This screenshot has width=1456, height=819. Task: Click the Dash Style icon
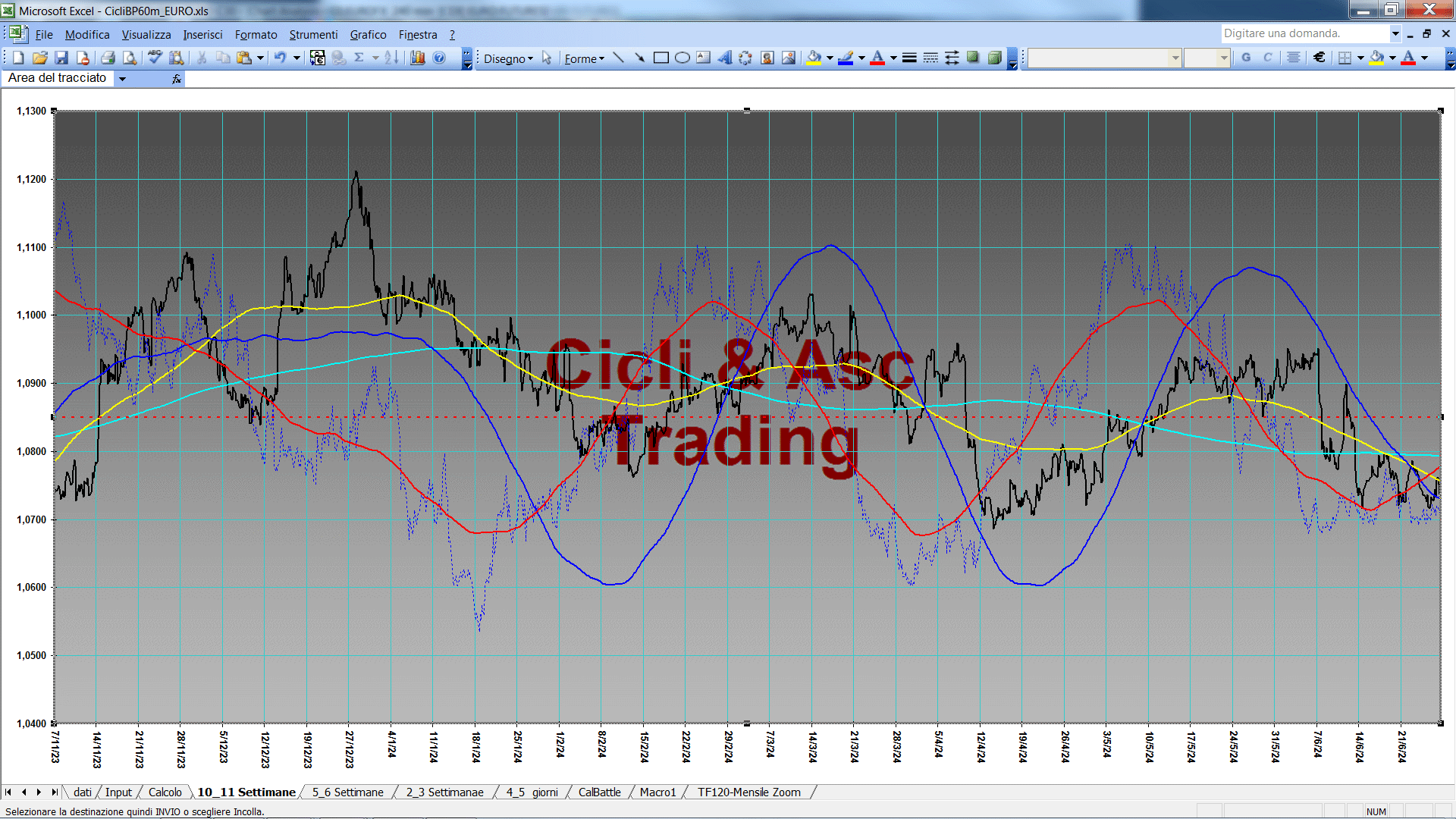coord(930,58)
